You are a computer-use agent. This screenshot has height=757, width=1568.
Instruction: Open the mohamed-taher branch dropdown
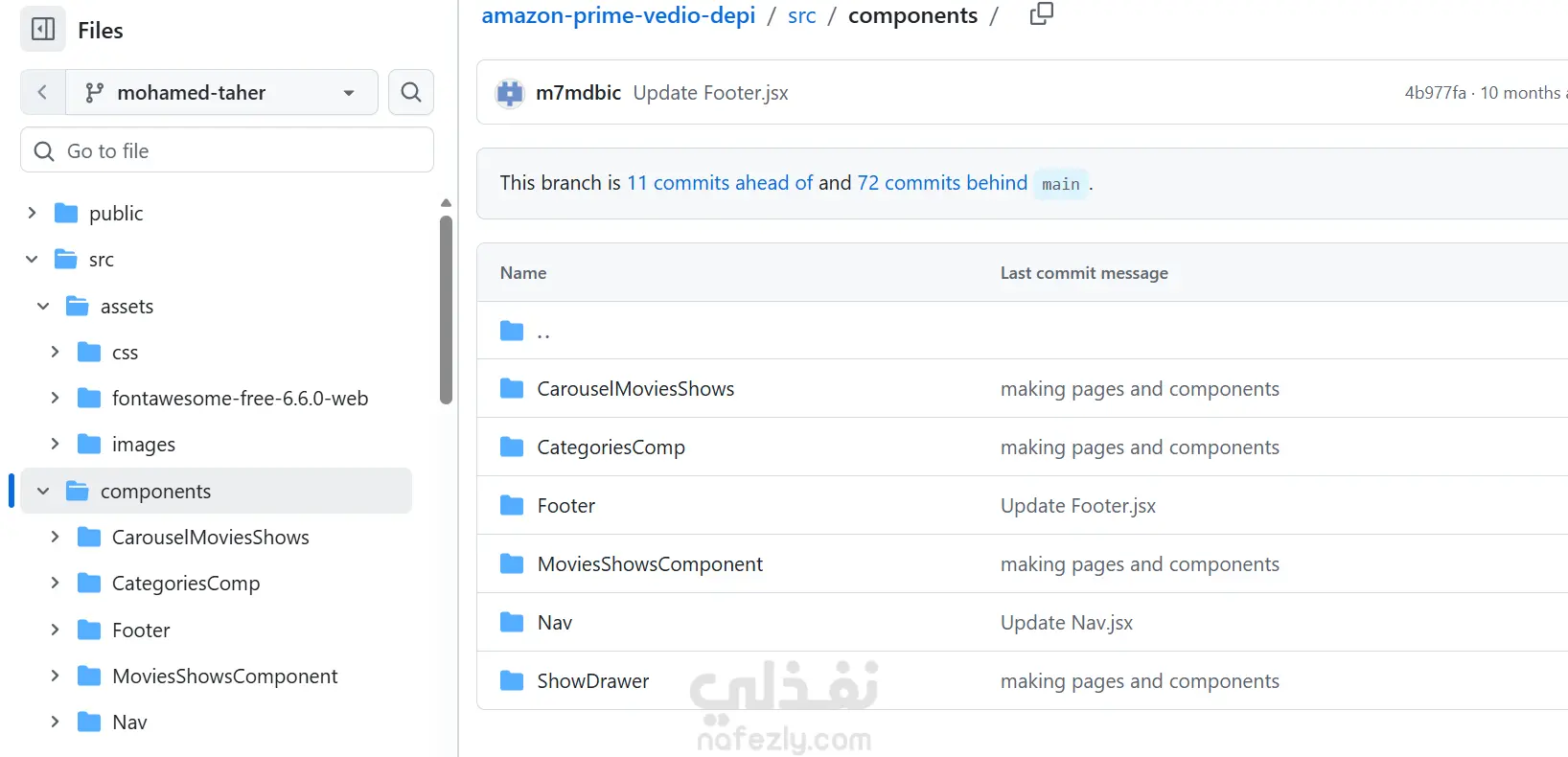221,92
